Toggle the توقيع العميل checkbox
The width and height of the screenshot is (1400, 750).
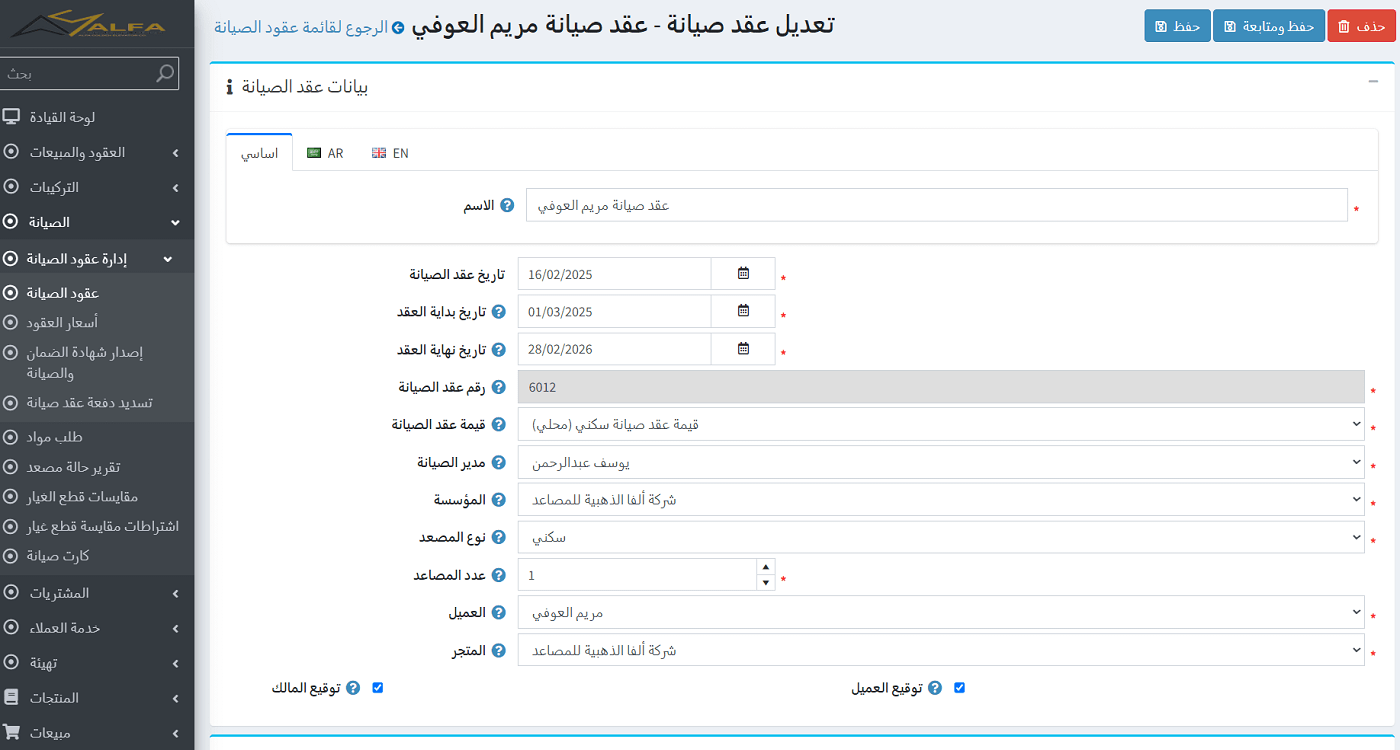point(960,688)
